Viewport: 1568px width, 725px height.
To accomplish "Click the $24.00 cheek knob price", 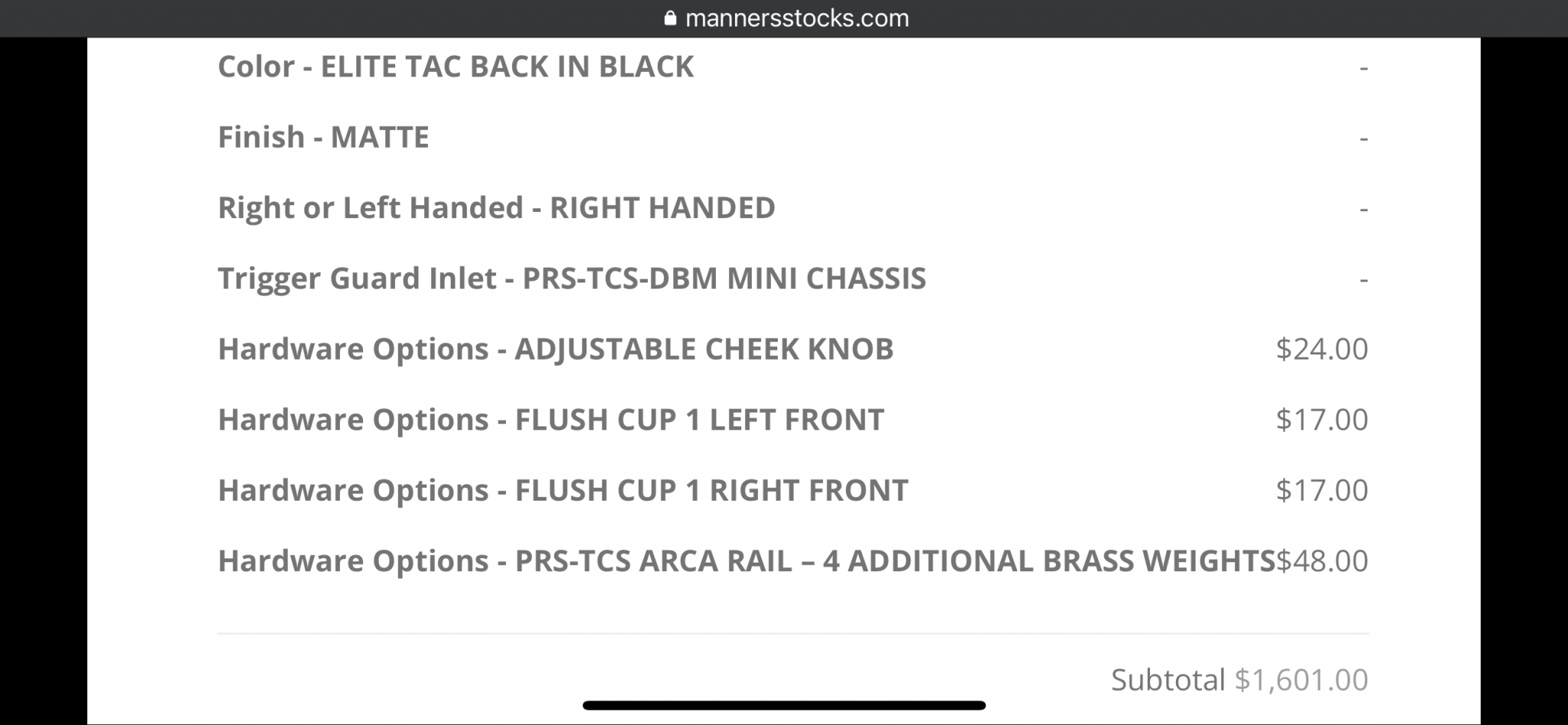I will [x=1321, y=349].
